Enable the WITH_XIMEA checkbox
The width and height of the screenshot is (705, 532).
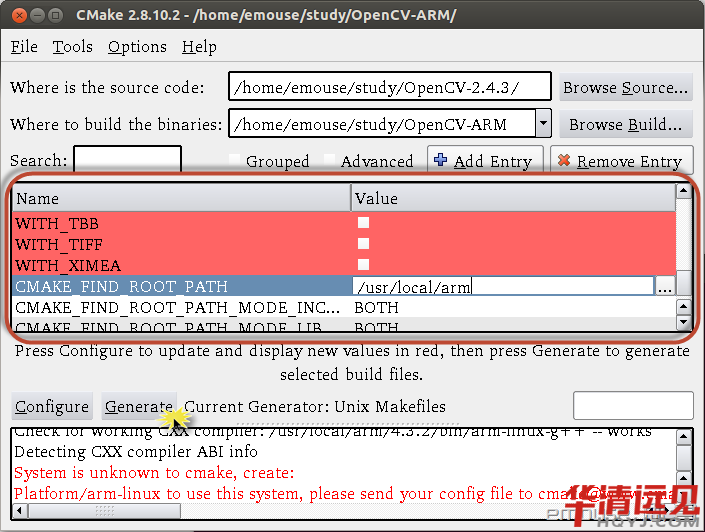pyautogui.click(x=364, y=265)
